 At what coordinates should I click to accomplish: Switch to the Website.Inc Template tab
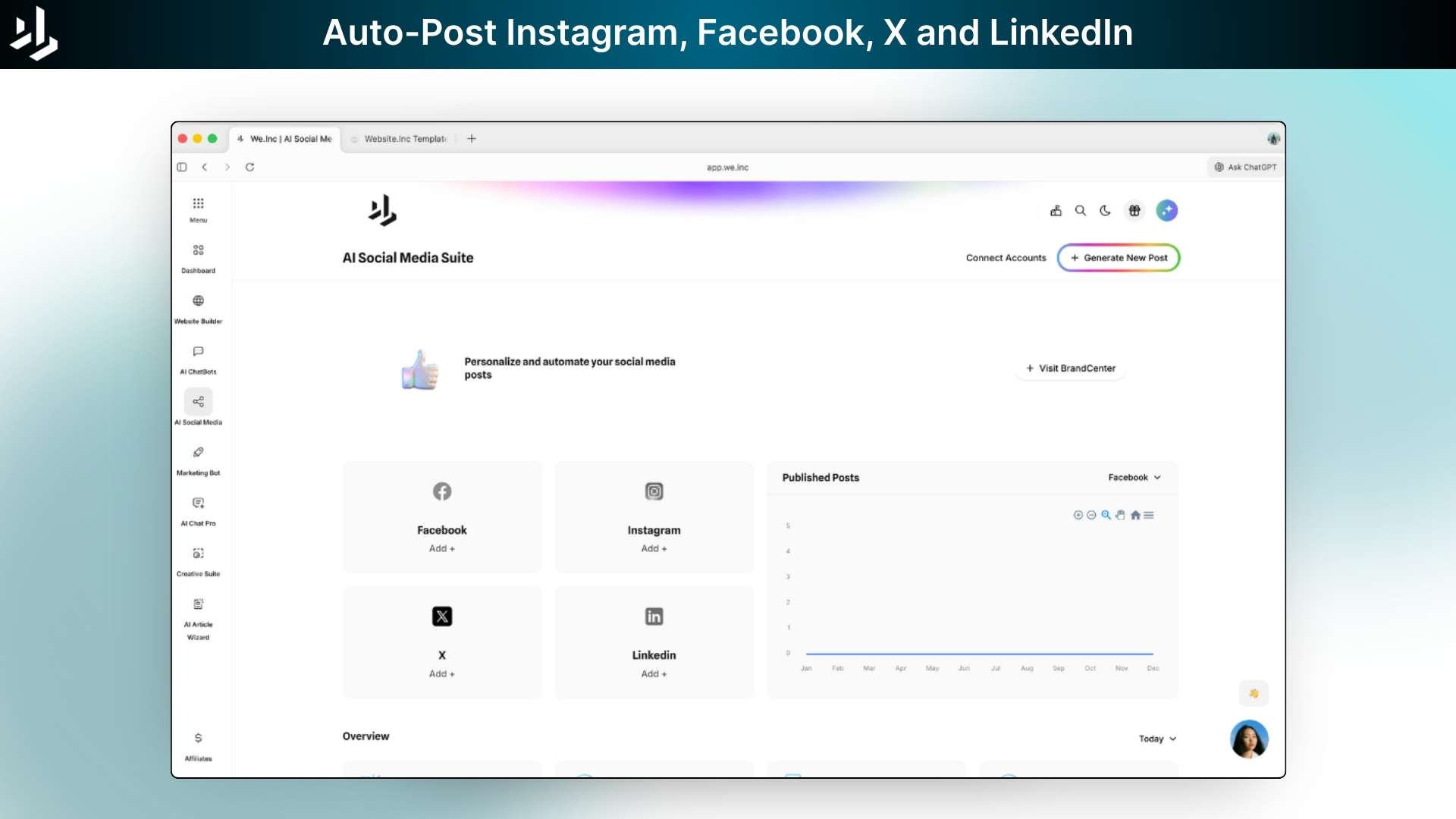pyautogui.click(x=404, y=139)
